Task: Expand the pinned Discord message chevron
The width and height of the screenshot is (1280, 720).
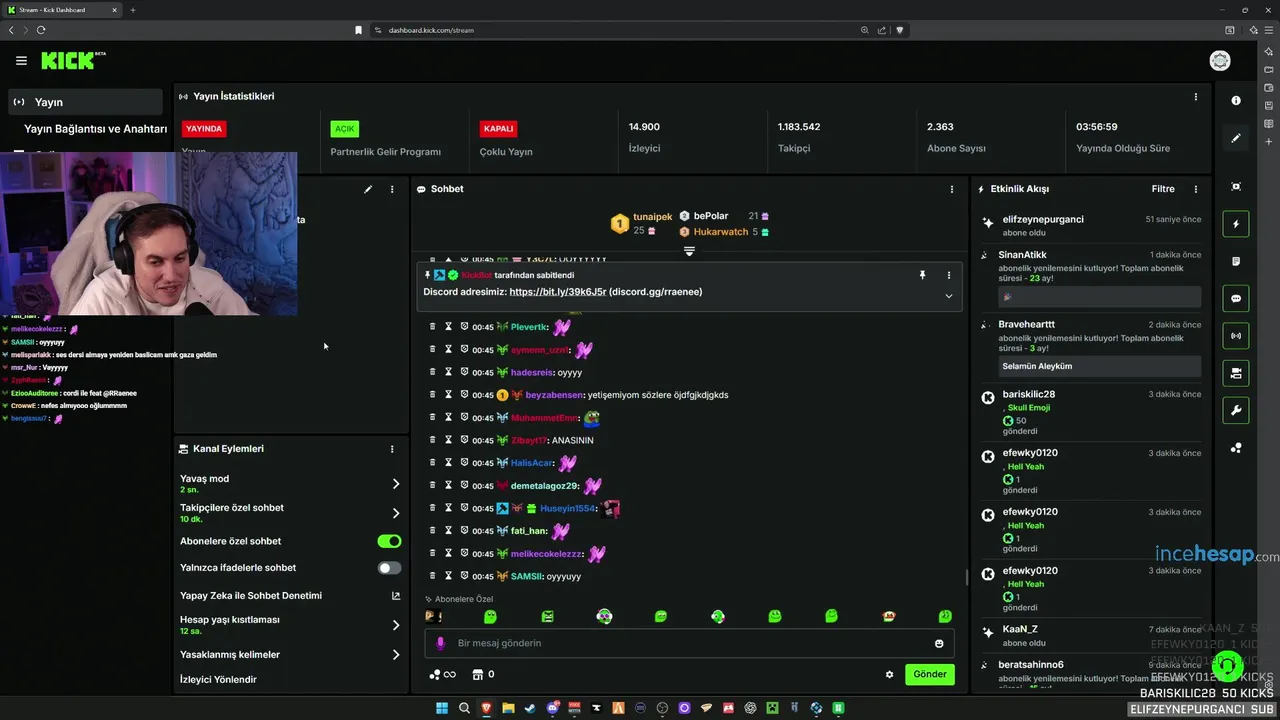Action: [948, 296]
